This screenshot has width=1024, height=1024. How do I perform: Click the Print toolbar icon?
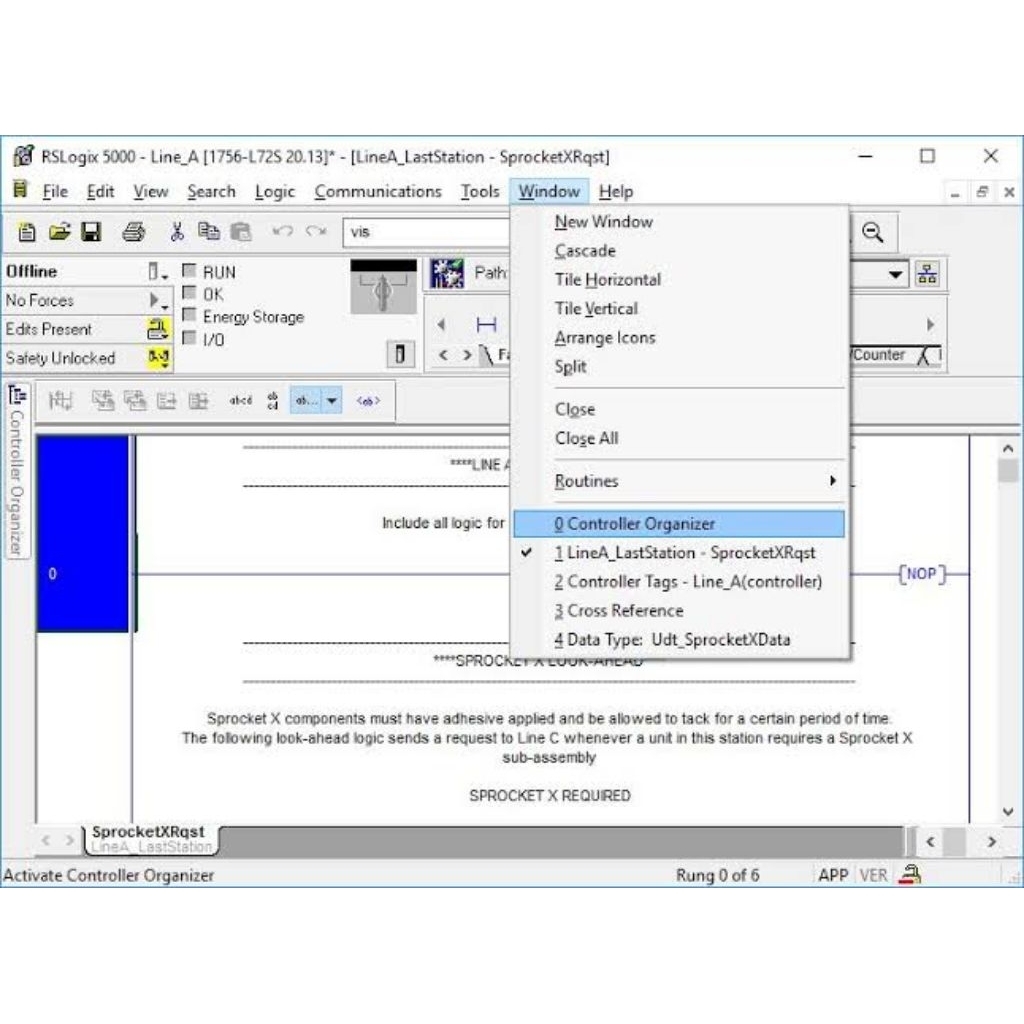(134, 232)
